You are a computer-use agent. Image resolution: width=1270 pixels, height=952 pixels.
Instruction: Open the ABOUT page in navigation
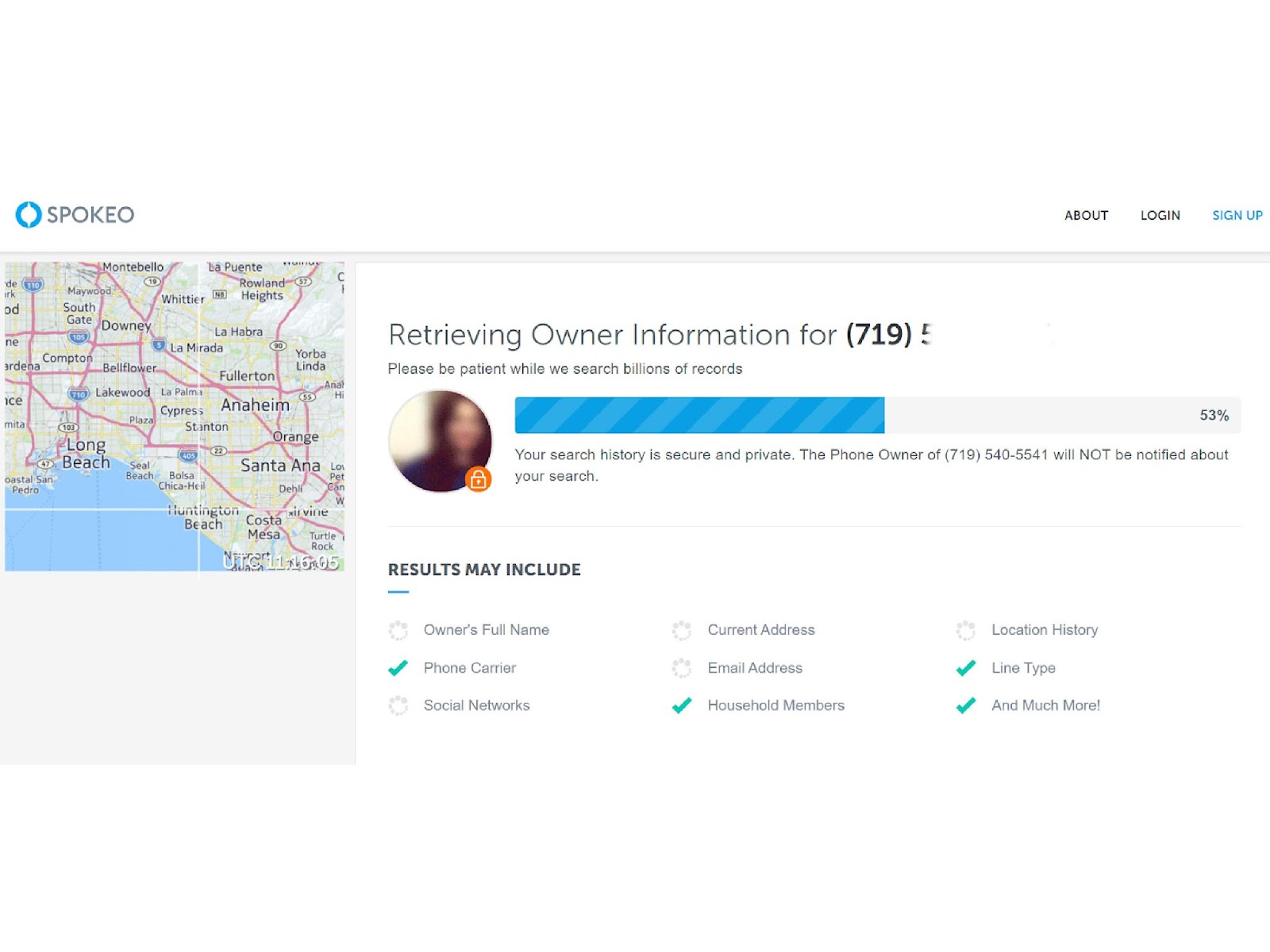tap(1086, 215)
